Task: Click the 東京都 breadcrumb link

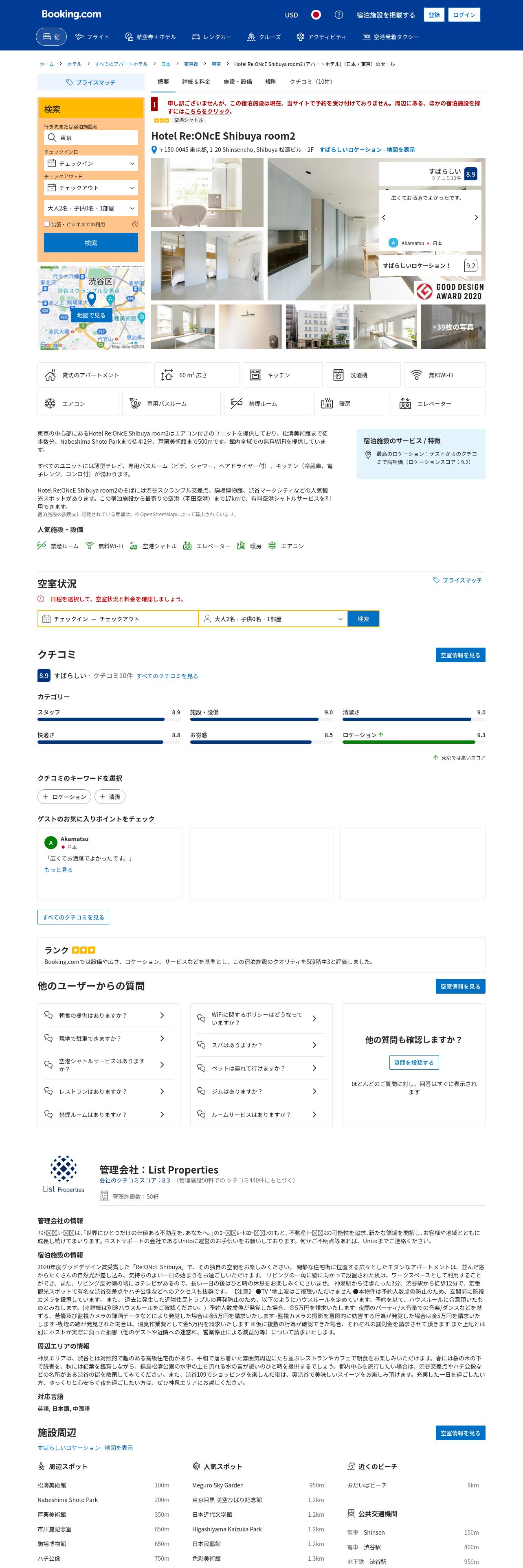Action: [x=191, y=64]
